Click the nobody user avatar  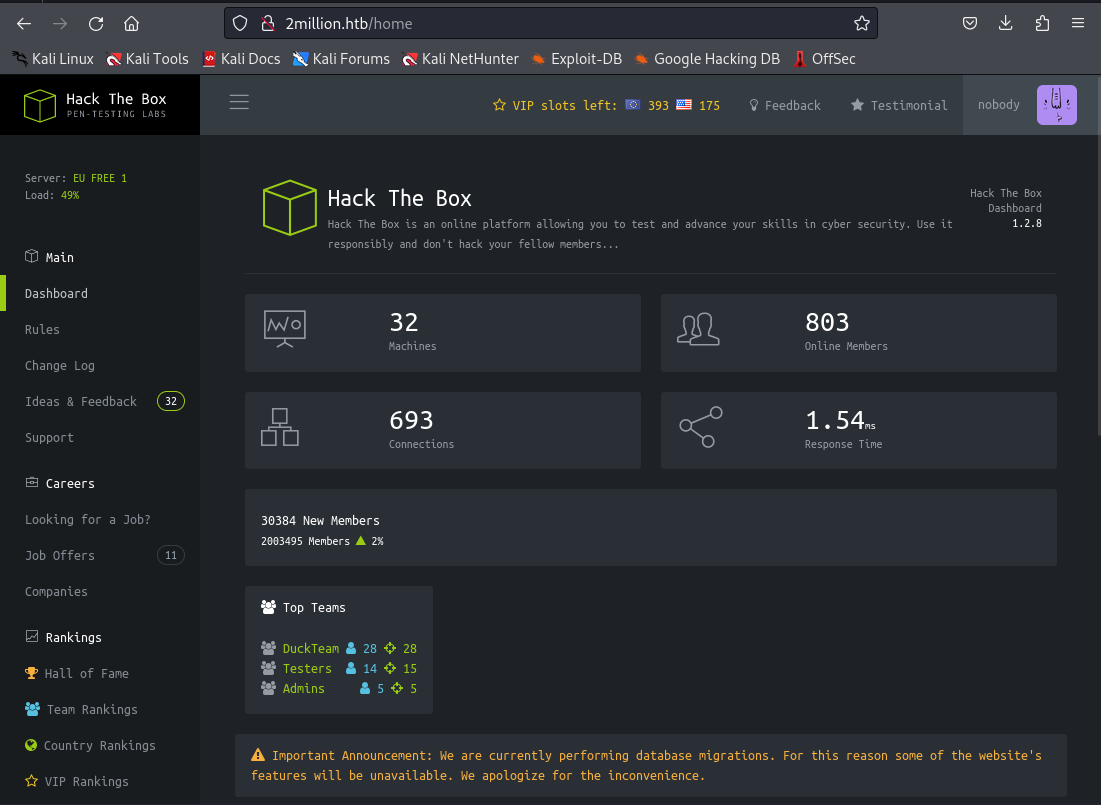click(1056, 105)
